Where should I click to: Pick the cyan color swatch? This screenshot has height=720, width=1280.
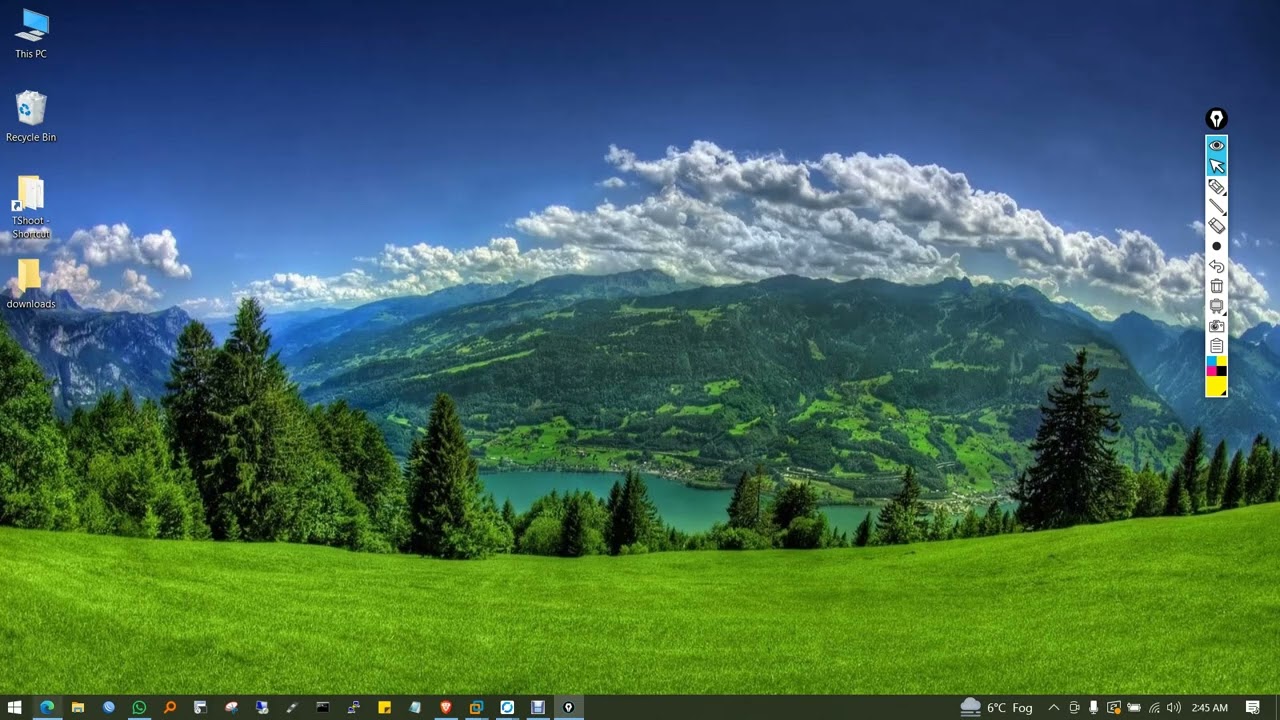coord(1211,361)
